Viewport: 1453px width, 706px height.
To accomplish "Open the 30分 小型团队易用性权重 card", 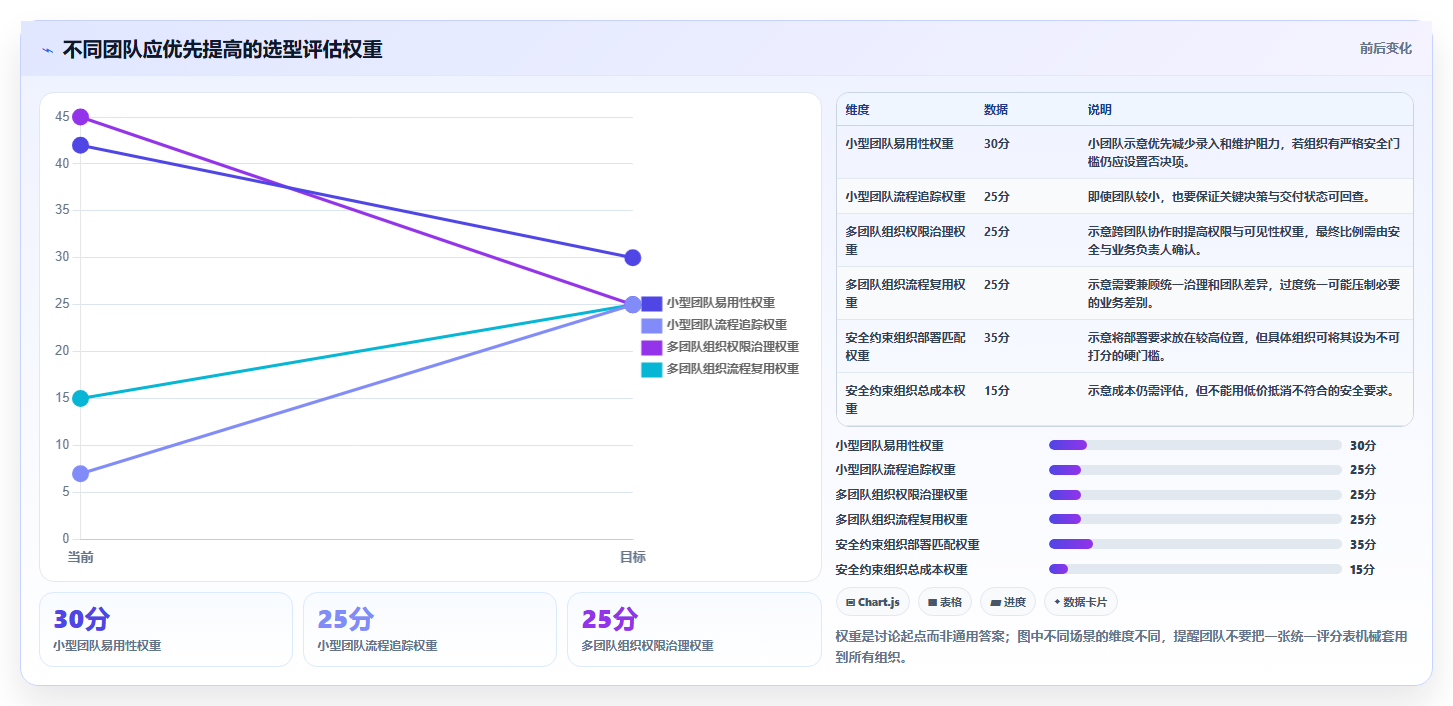I will 166,629.
